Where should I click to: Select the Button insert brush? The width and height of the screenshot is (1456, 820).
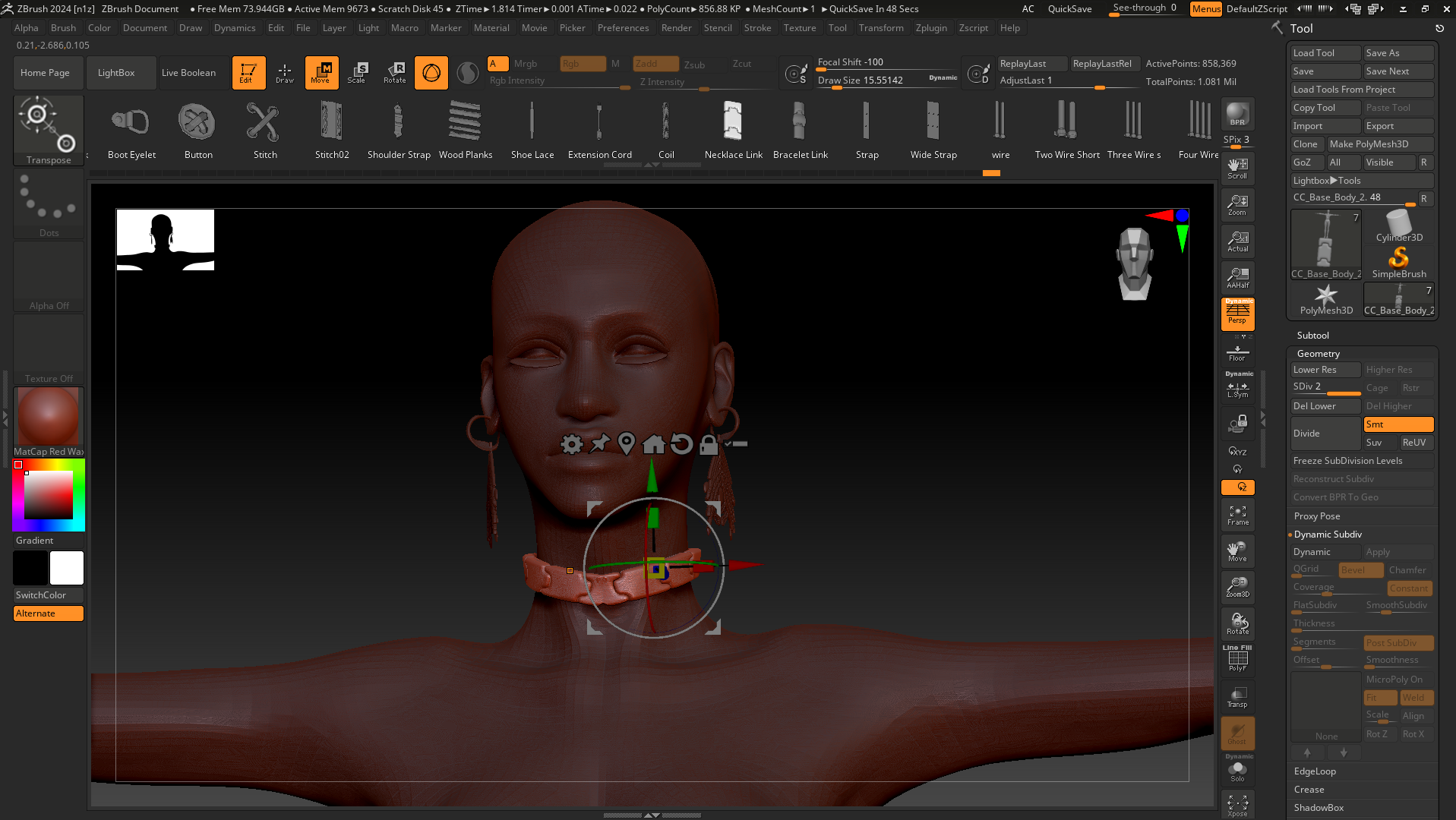click(x=198, y=130)
